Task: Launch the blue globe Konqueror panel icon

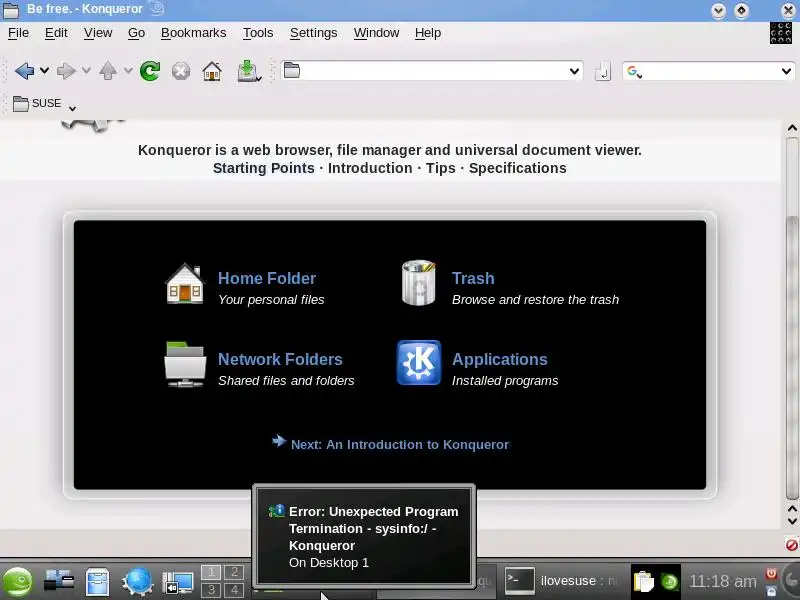Action: tap(137, 582)
